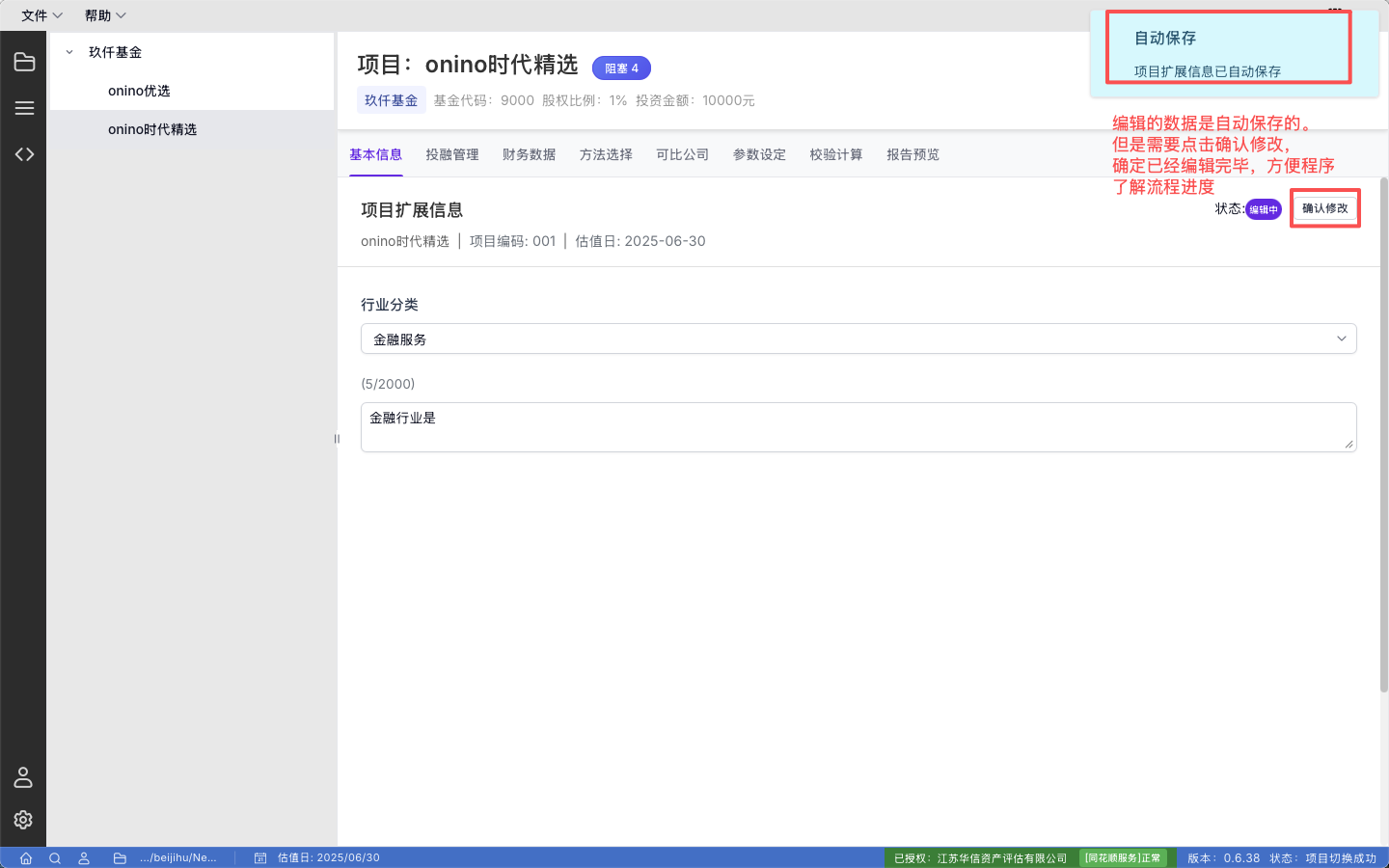Click the 编辑中 status badge
Viewport: 1389px width, 868px height.
pos(1264,209)
